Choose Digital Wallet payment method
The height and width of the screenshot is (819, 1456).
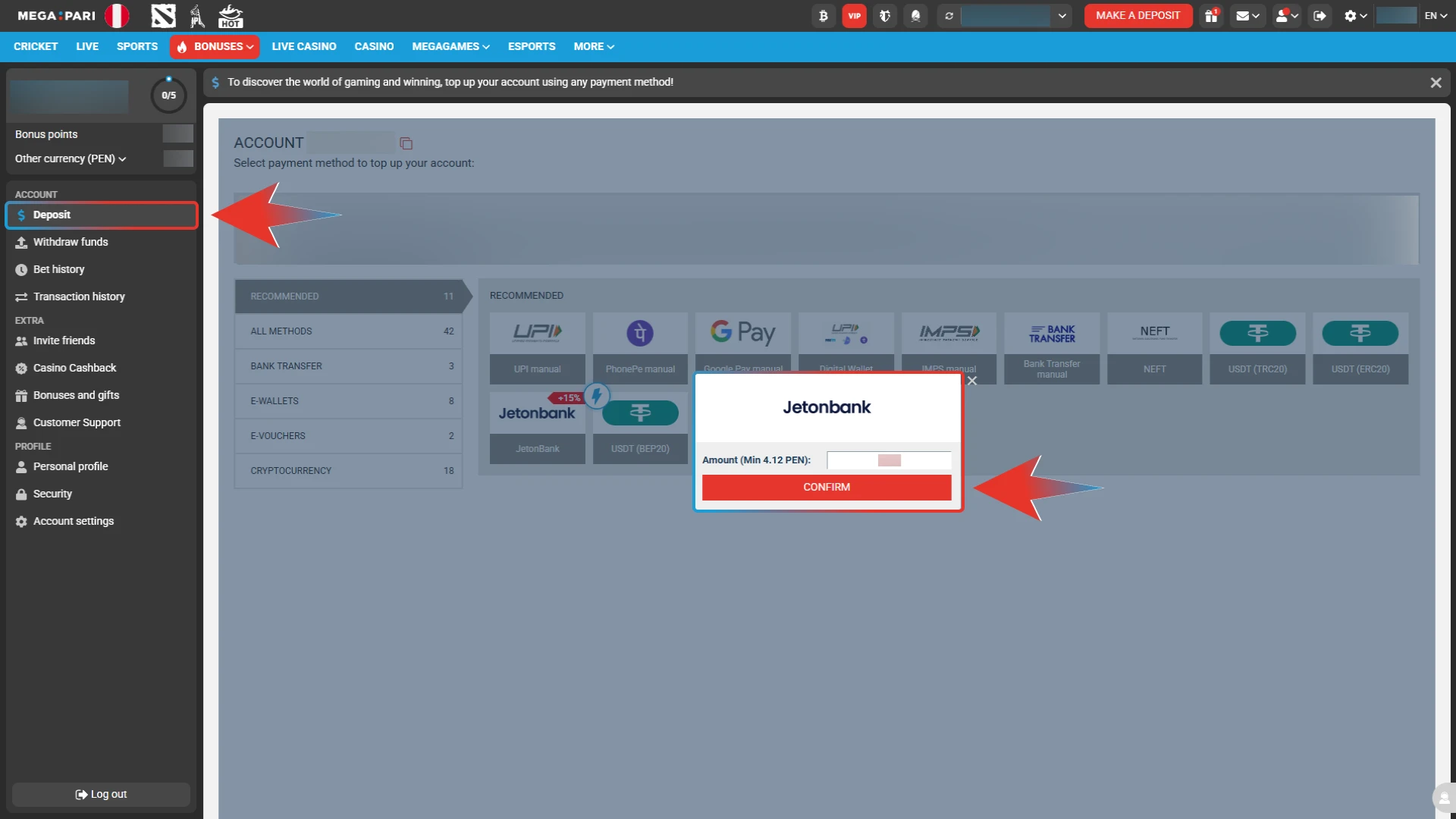pos(846,342)
